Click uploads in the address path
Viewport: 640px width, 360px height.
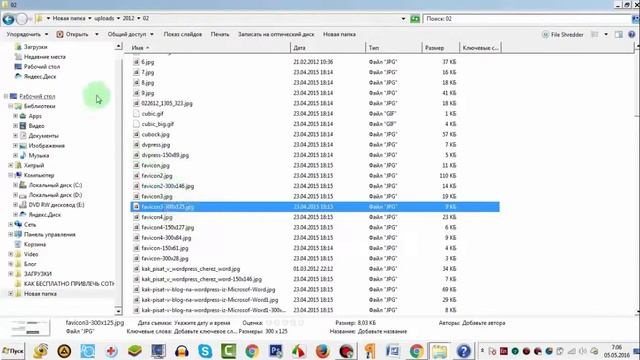tap(104, 18)
